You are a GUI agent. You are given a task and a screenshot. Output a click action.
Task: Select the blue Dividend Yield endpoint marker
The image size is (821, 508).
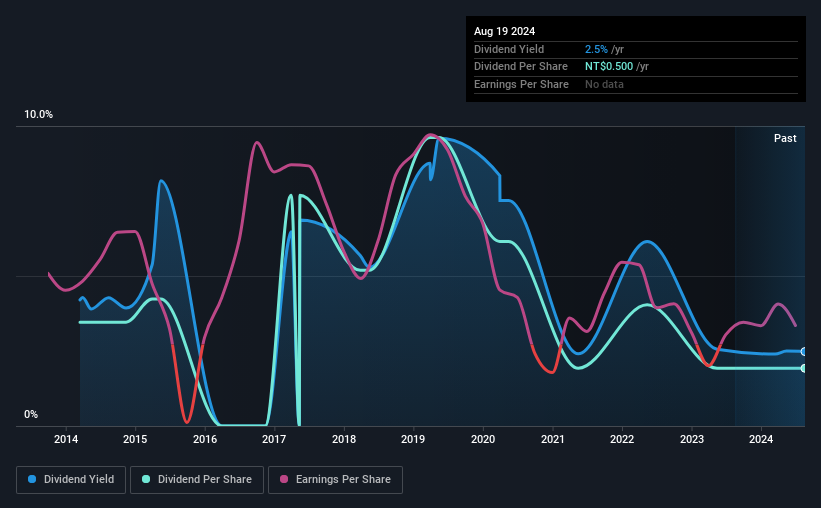pos(803,351)
